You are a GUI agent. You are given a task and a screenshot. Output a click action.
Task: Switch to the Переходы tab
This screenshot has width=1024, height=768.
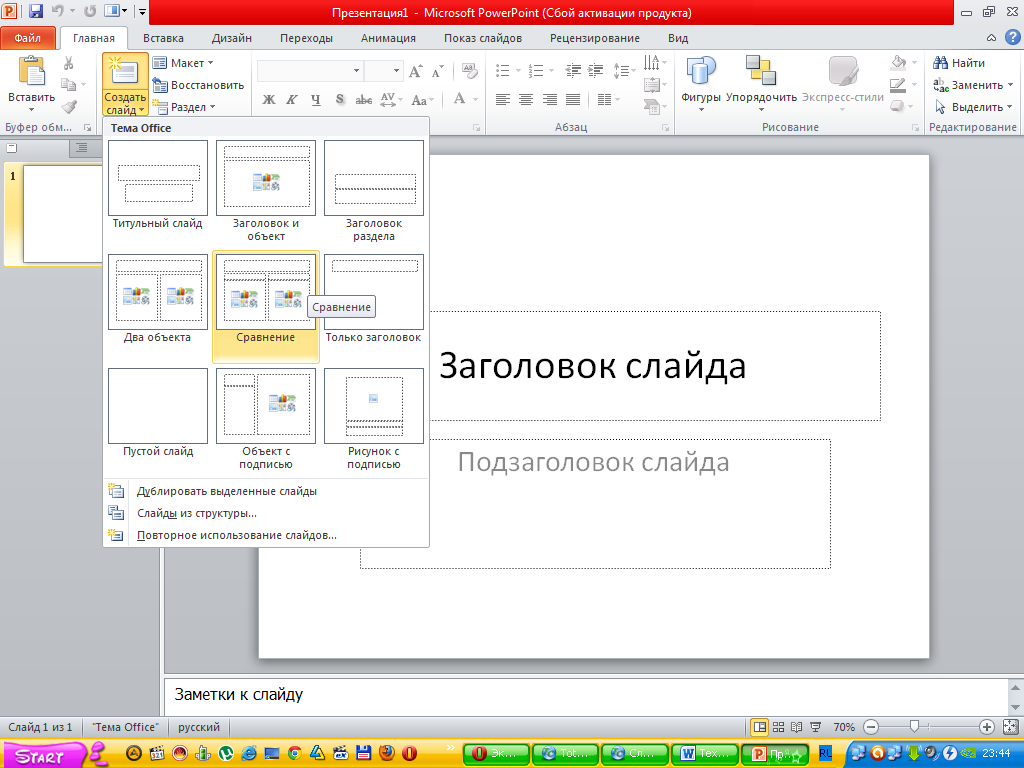coord(306,38)
